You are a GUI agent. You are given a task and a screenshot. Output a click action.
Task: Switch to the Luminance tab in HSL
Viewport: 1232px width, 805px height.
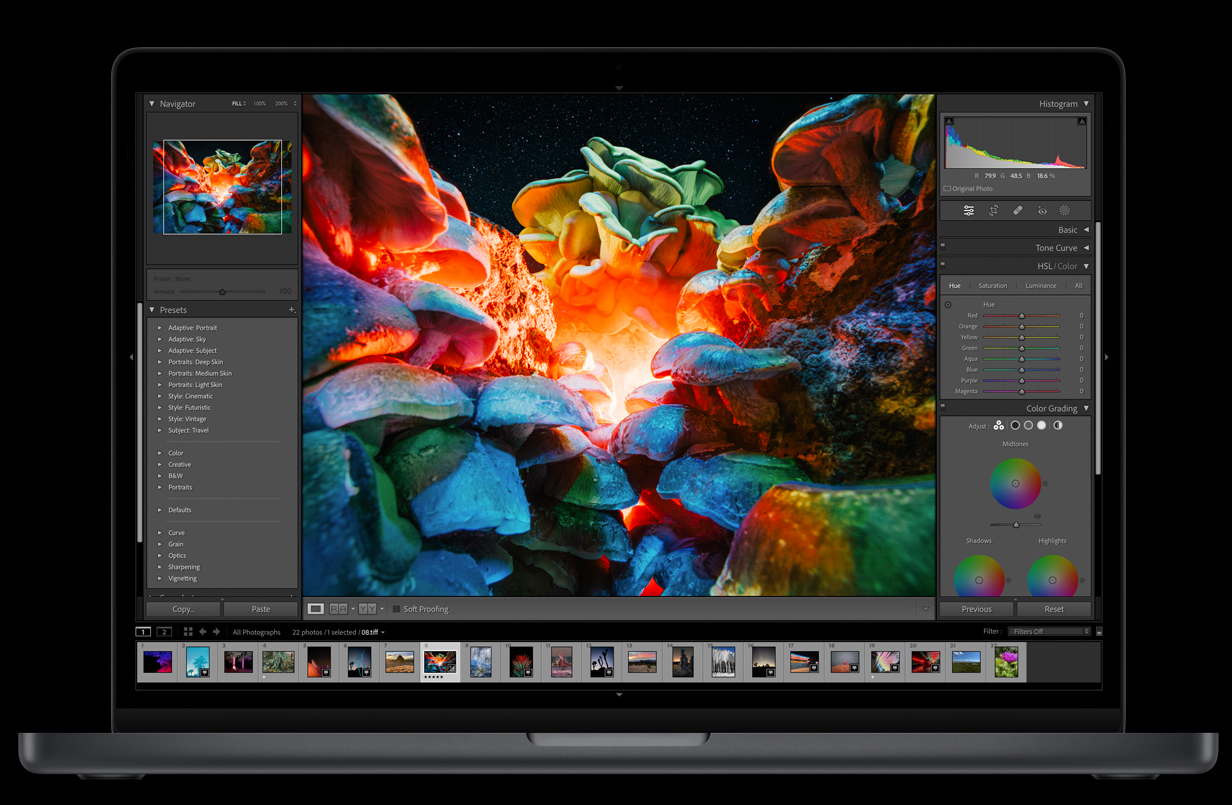(1040, 286)
